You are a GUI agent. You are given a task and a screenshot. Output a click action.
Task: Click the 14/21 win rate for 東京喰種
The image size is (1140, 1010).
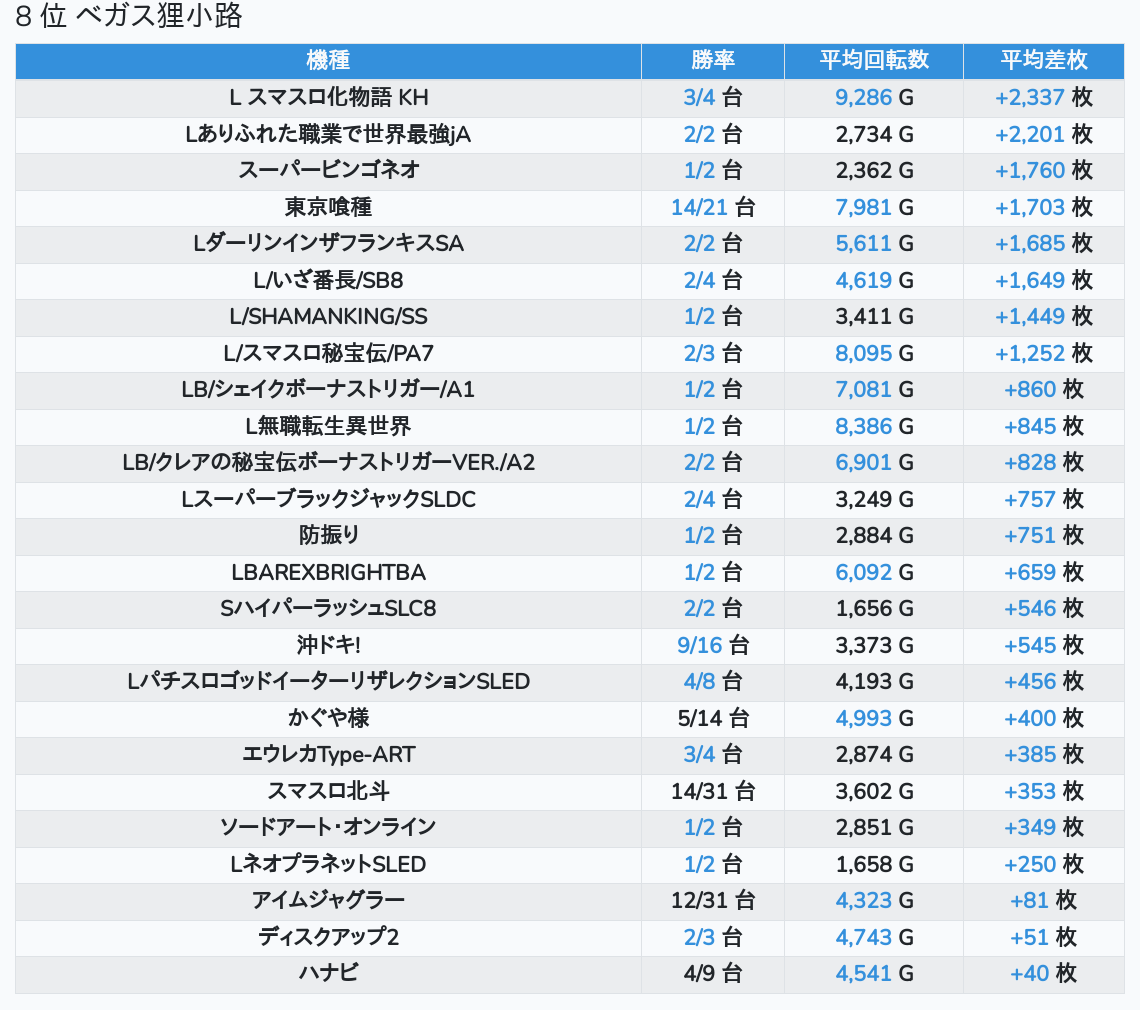tap(700, 207)
